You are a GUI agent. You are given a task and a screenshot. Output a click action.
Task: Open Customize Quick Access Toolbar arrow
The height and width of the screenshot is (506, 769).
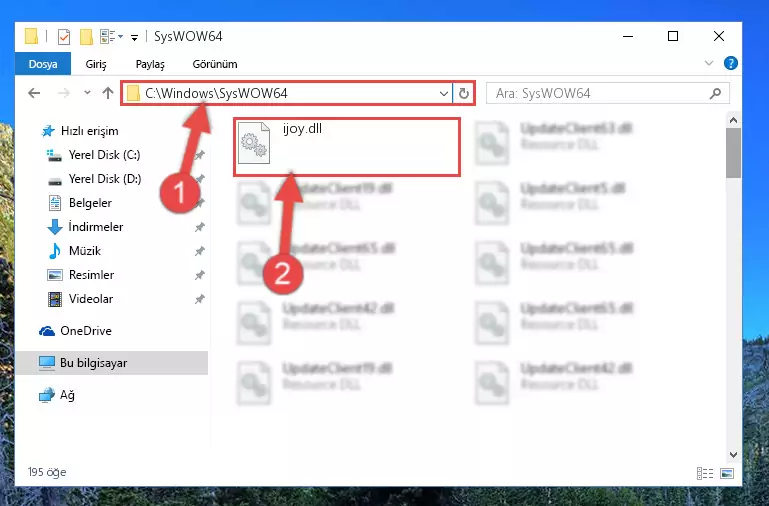point(134,37)
